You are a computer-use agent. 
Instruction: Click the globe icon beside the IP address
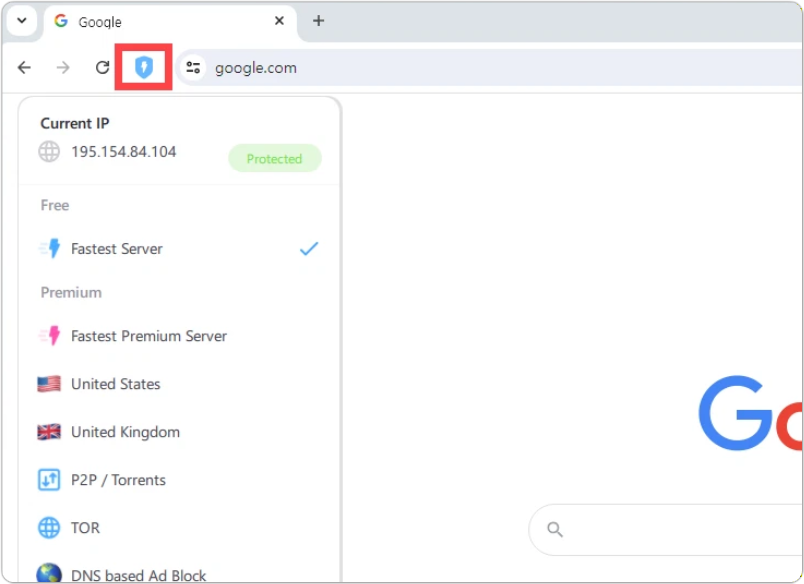point(49,152)
